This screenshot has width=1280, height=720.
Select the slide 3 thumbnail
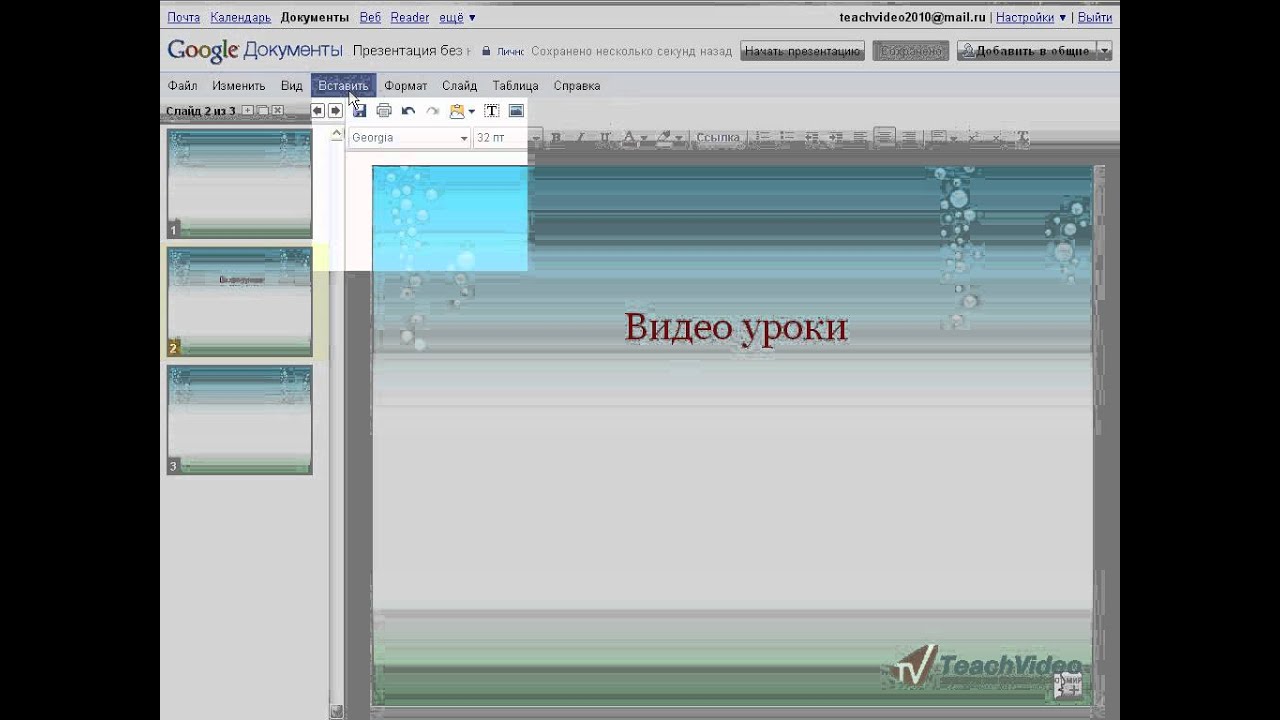[x=239, y=419]
